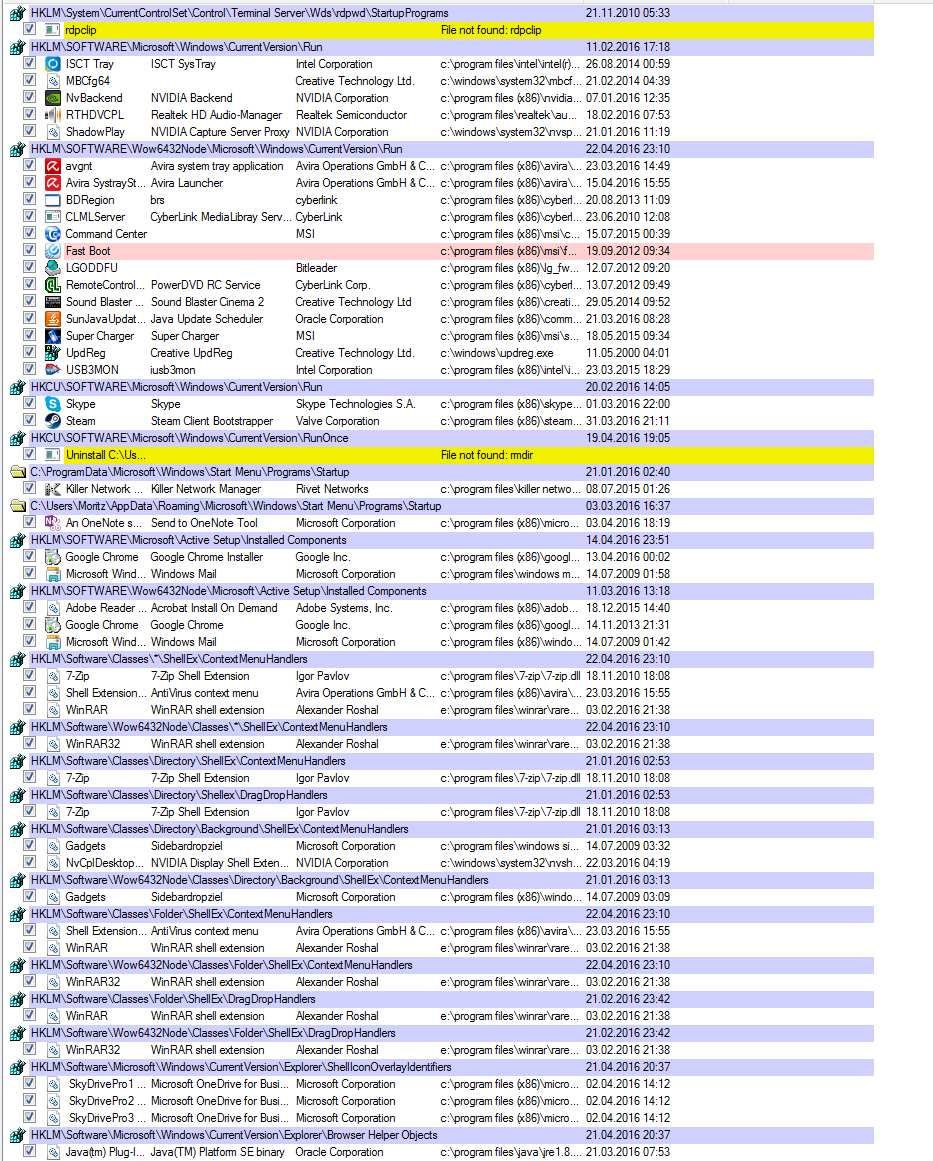The image size is (933, 1161).
Task: Click 'Java(TM) Platform SE binary' description
Action: (218, 1152)
